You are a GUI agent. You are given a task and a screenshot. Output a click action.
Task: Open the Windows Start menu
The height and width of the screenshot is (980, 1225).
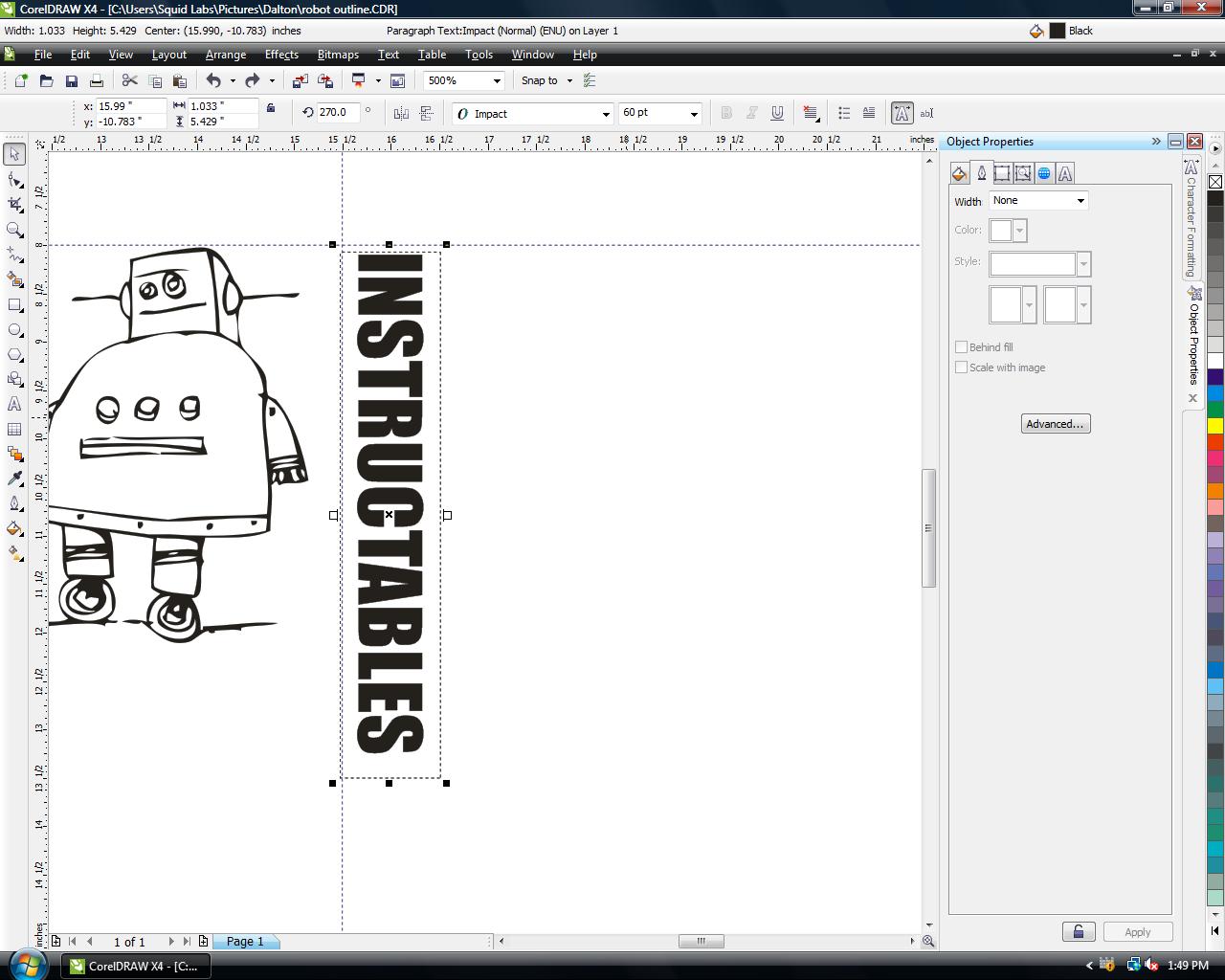(x=27, y=964)
